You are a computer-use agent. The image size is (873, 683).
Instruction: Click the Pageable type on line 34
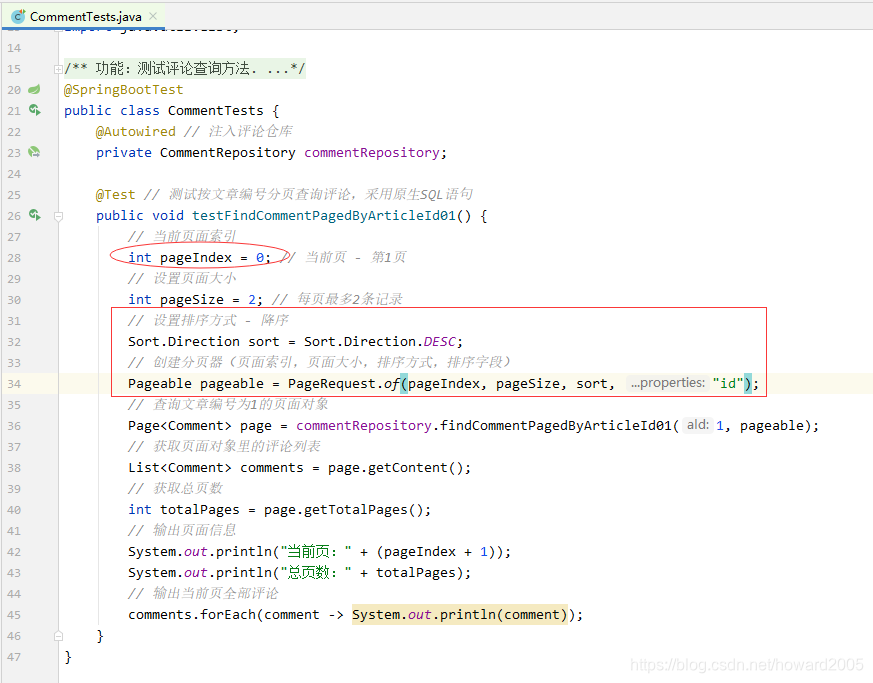click(160, 384)
